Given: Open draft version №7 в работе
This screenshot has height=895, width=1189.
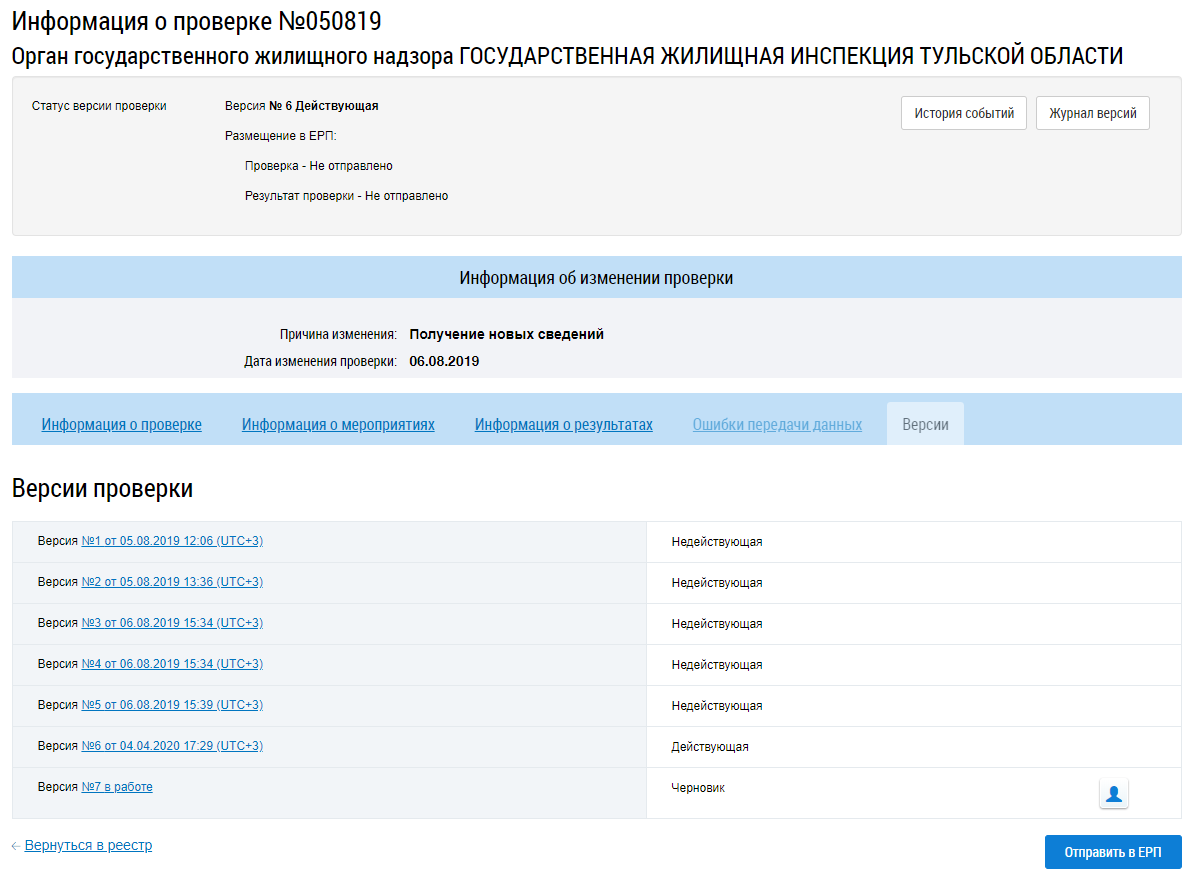Looking at the screenshot, I should pos(117,787).
